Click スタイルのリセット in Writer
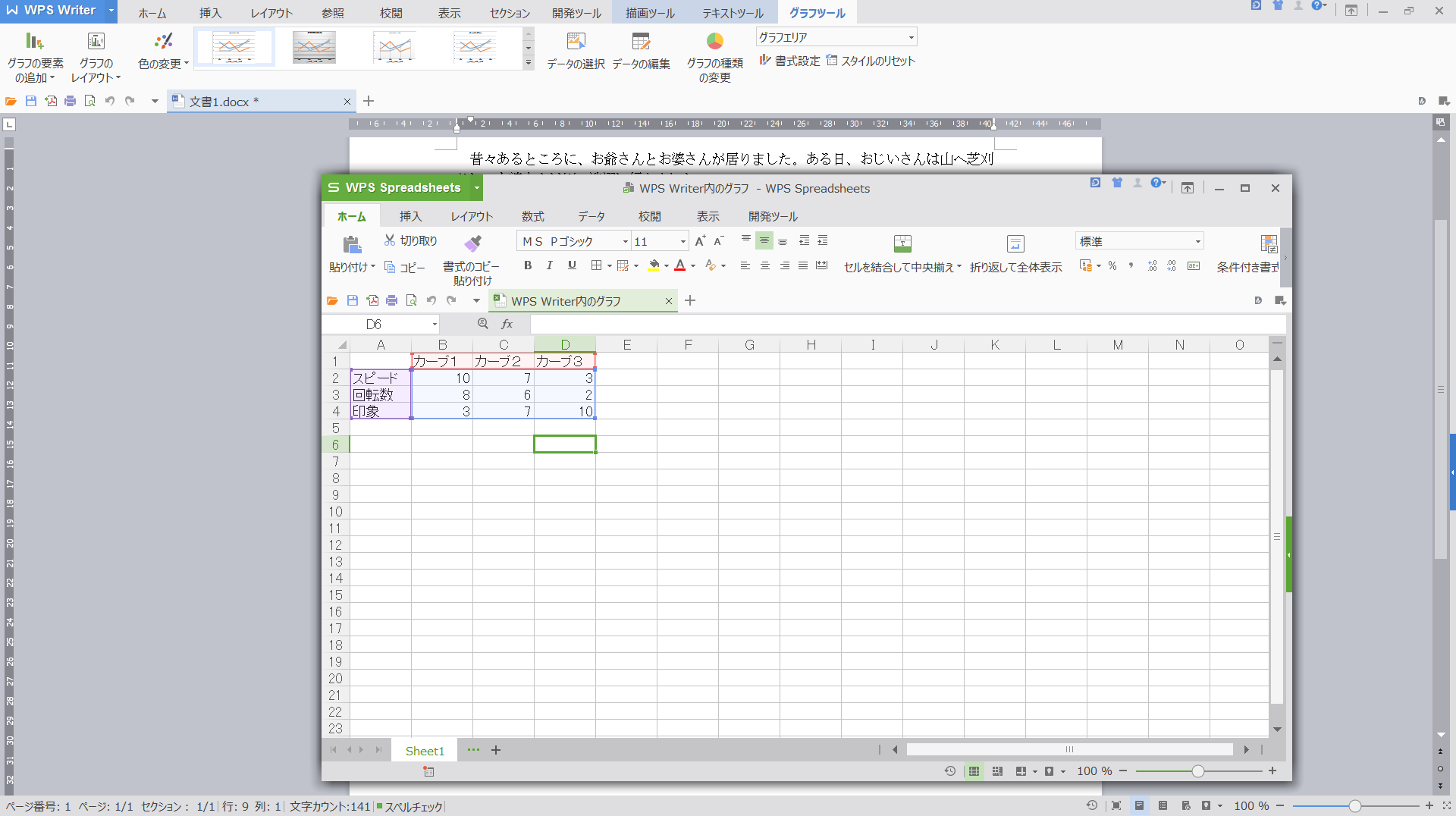 (x=871, y=61)
